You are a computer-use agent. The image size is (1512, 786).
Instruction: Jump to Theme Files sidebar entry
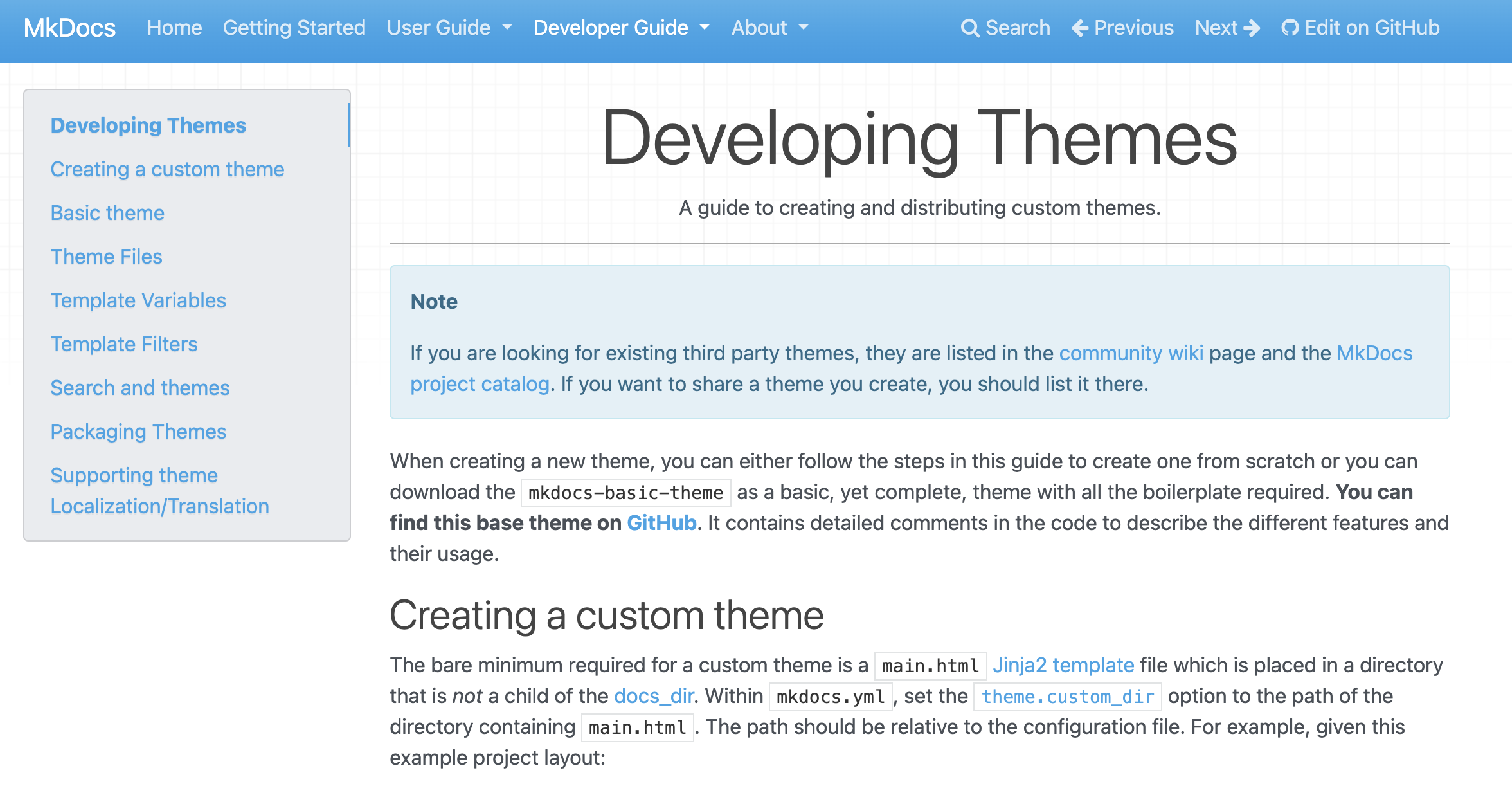106,257
